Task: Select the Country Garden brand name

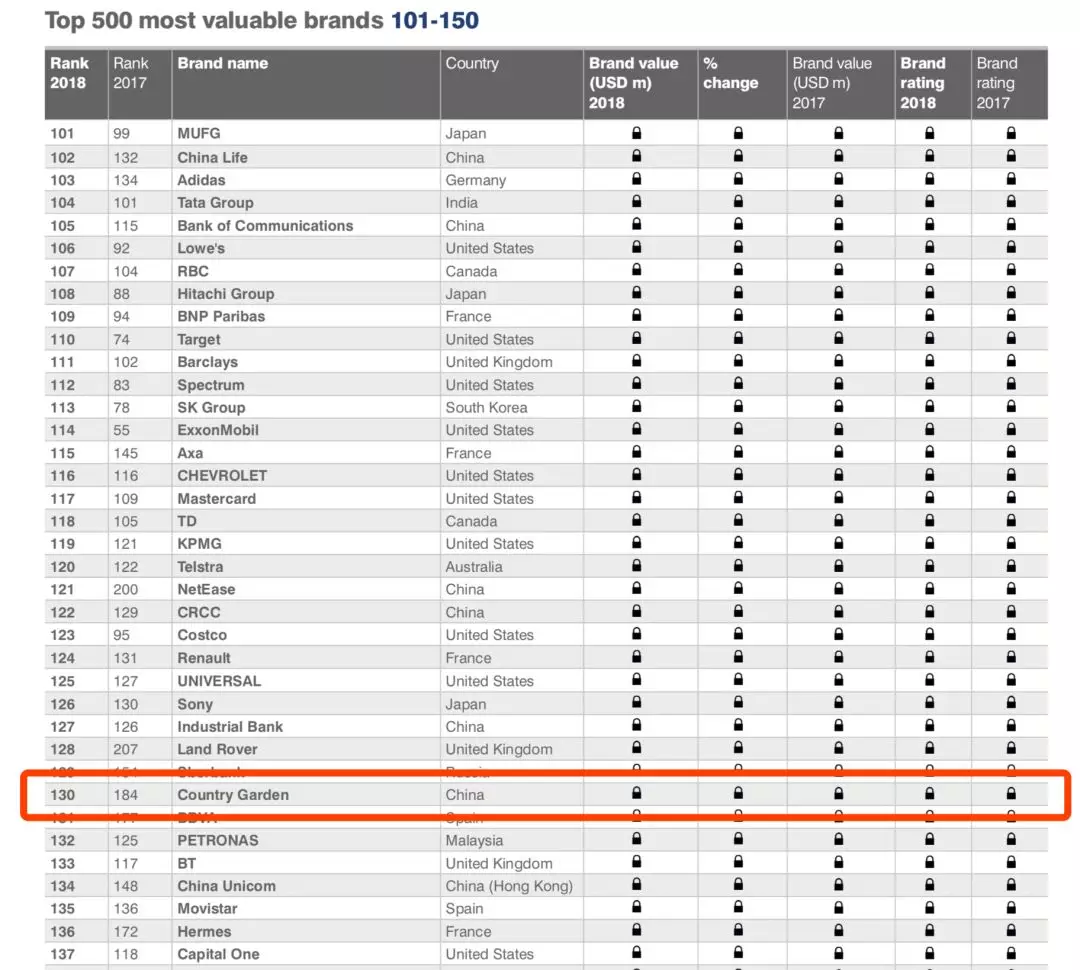Action: coord(233,795)
